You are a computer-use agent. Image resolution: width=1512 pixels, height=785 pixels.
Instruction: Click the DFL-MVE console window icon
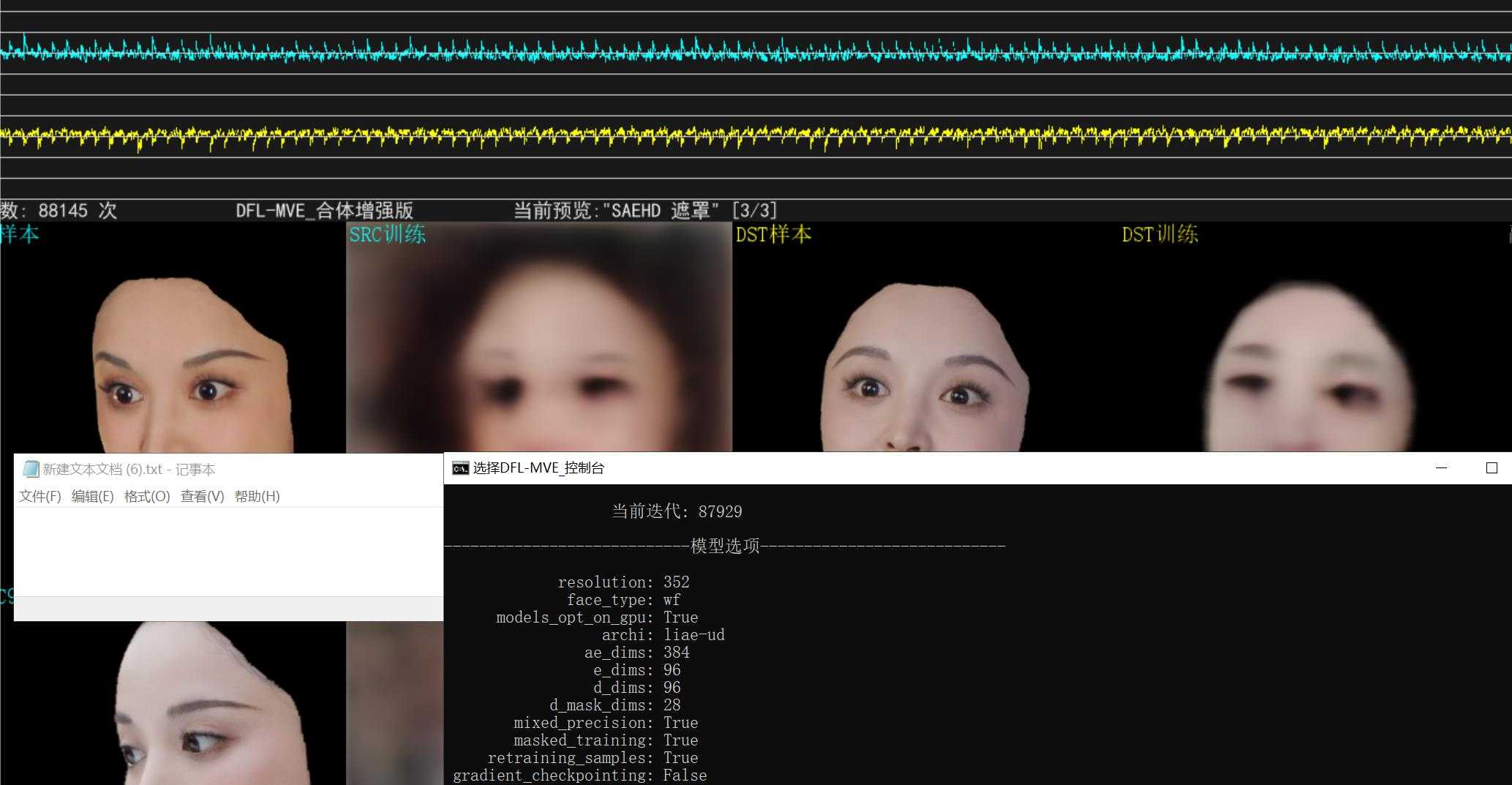click(x=460, y=468)
